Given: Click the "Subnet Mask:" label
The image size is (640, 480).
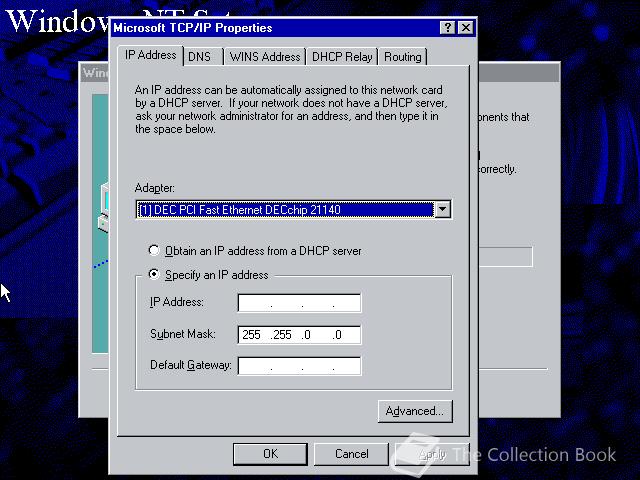Looking at the screenshot, I should [182, 334].
